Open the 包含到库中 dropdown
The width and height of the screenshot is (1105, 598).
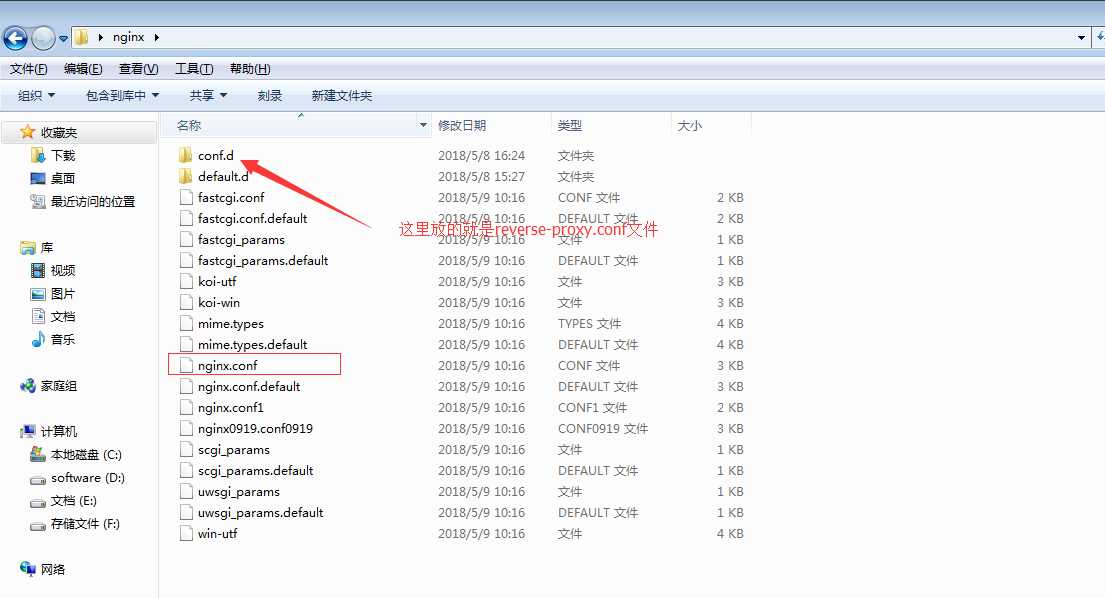click(x=123, y=95)
